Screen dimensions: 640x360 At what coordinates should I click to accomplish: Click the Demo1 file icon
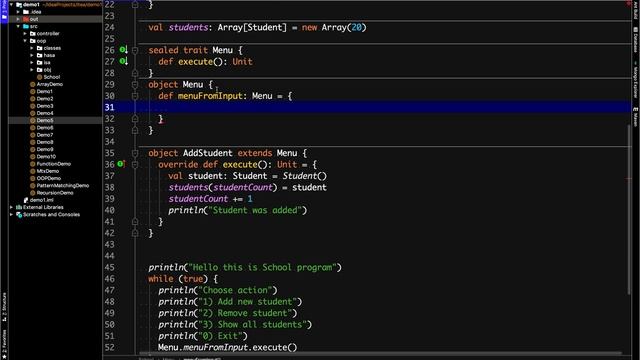point(33,91)
